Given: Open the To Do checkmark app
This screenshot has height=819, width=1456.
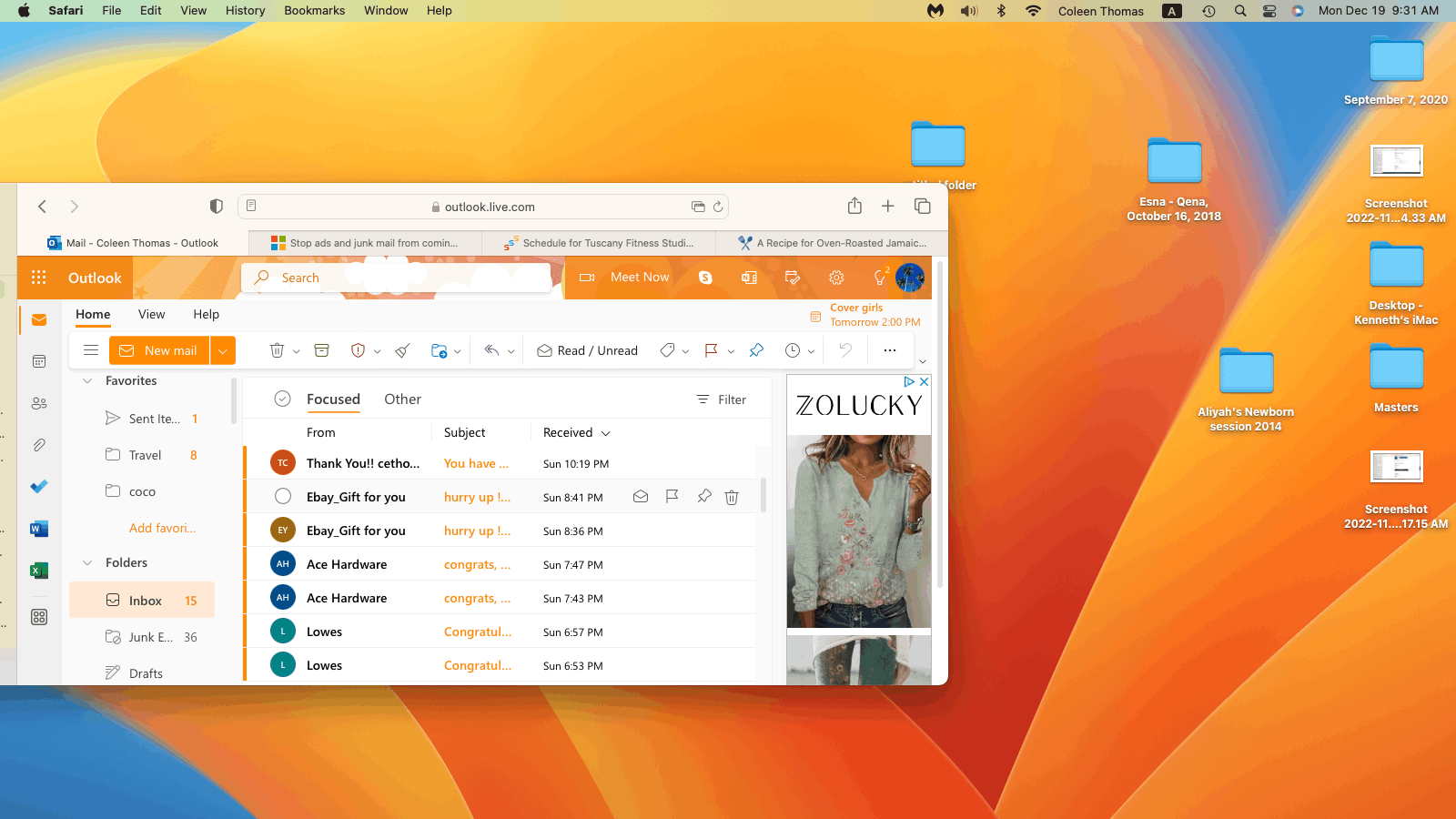Looking at the screenshot, I should tap(39, 487).
